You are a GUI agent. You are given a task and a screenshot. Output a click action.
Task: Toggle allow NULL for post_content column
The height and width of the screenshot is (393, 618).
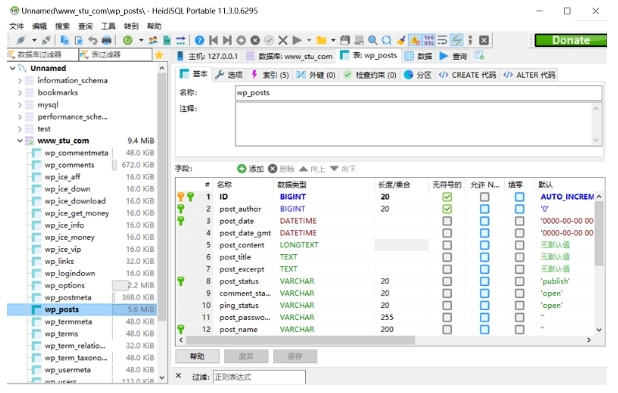click(484, 245)
